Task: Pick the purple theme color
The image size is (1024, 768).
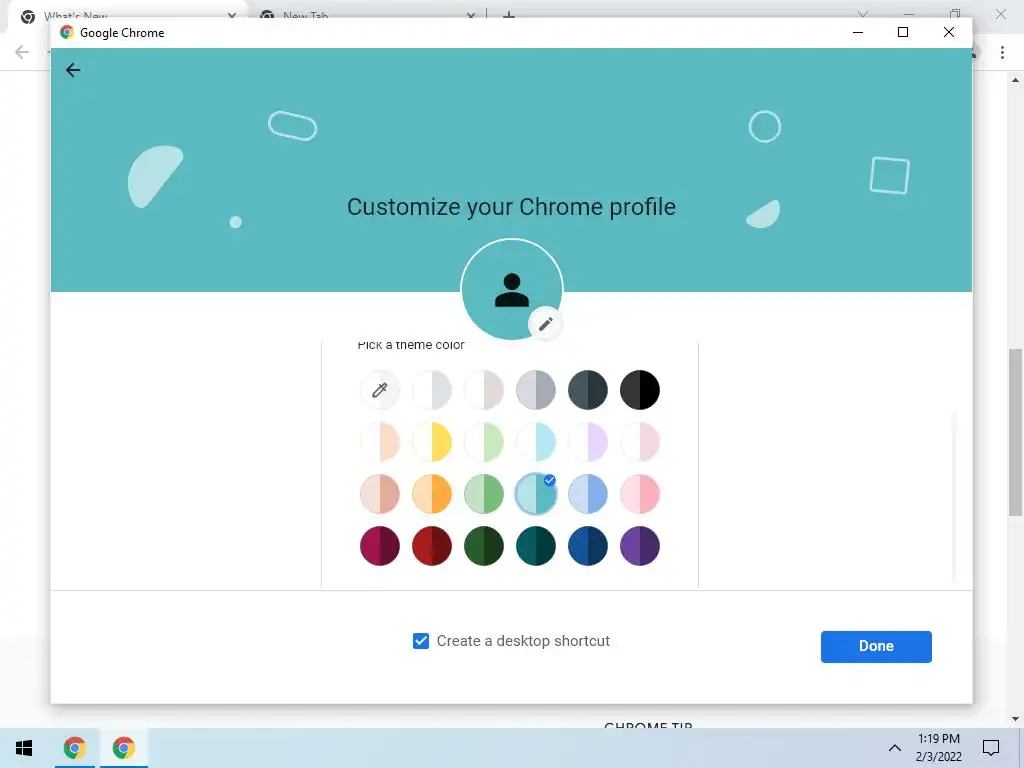Action: (640, 546)
